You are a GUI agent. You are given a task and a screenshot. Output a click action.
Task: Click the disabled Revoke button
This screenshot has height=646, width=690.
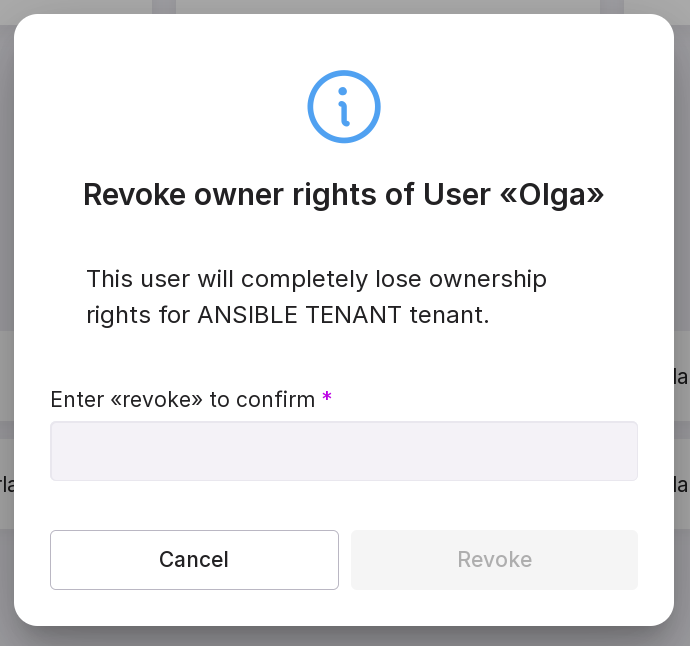[494, 560]
